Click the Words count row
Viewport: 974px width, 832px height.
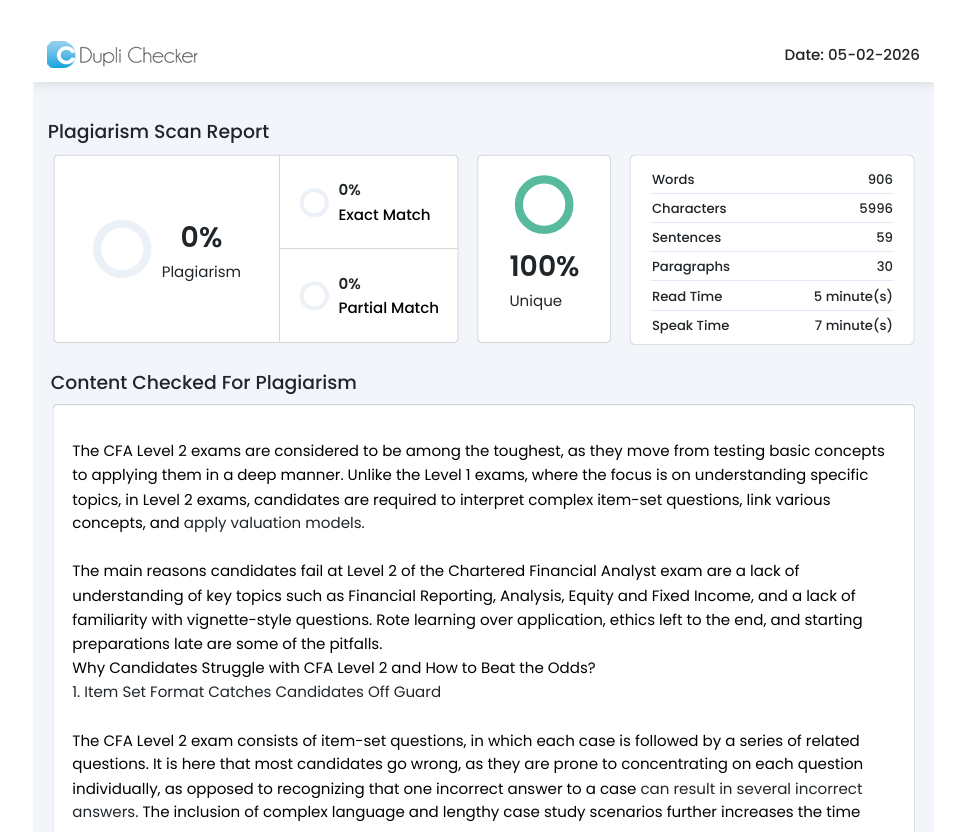click(x=771, y=180)
